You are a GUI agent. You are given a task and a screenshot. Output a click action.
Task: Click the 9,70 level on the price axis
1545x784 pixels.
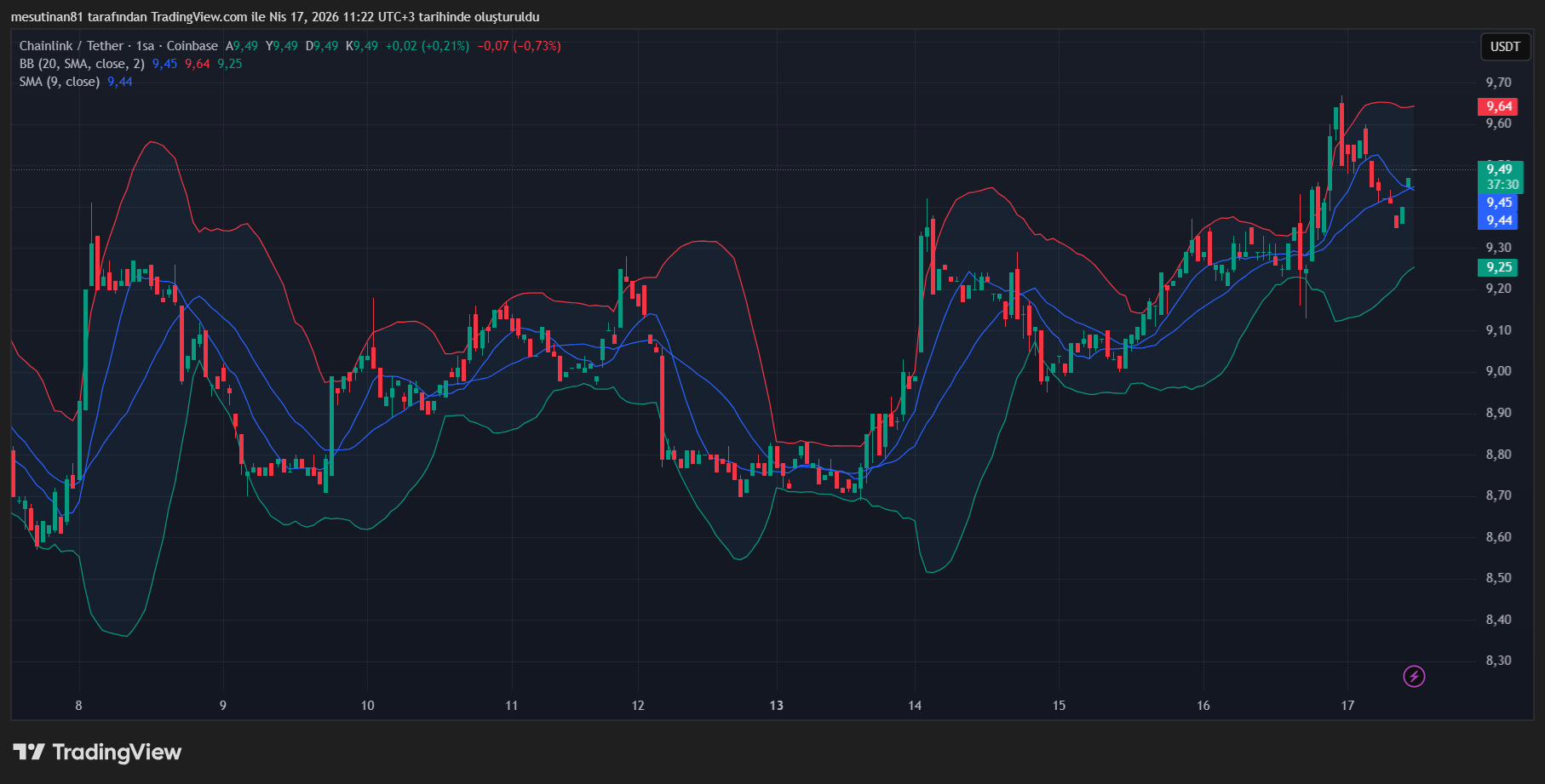[x=1498, y=83]
